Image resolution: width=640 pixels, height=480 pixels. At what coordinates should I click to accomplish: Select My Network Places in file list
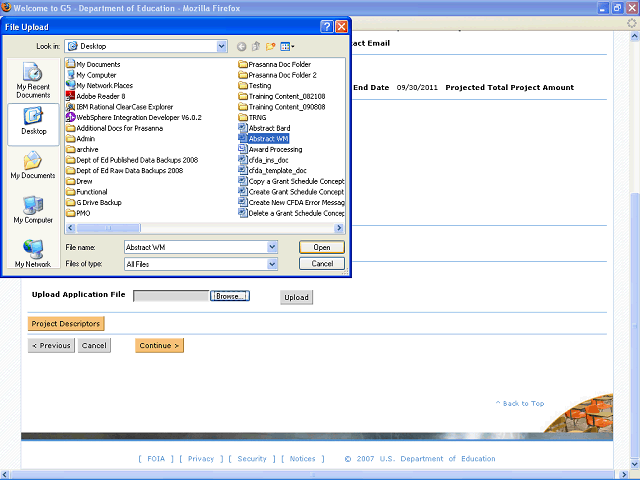99,86
